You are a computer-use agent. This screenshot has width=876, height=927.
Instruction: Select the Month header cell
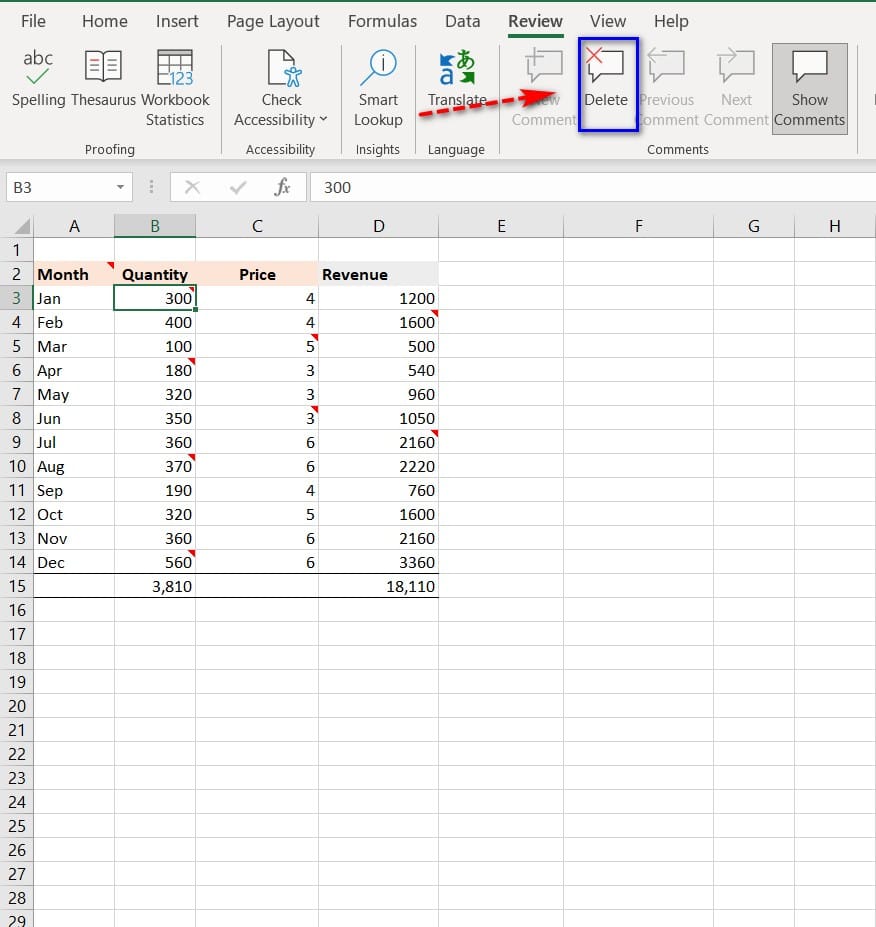coord(74,274)
